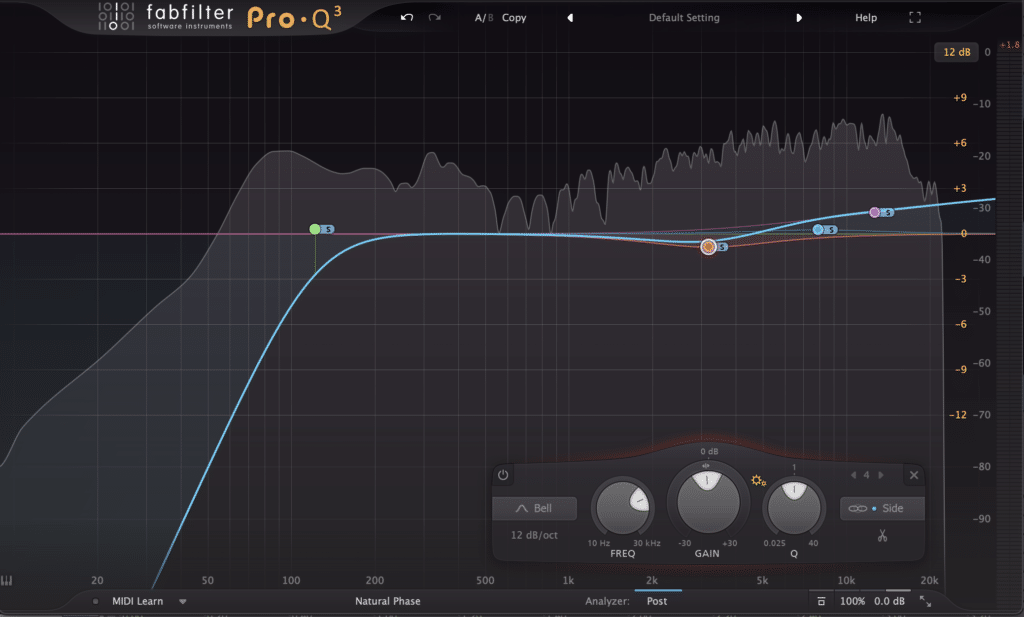This screenshot has height=617, width=1024.
Task: Close the band controls panel
Action: [x=913, y=475]
